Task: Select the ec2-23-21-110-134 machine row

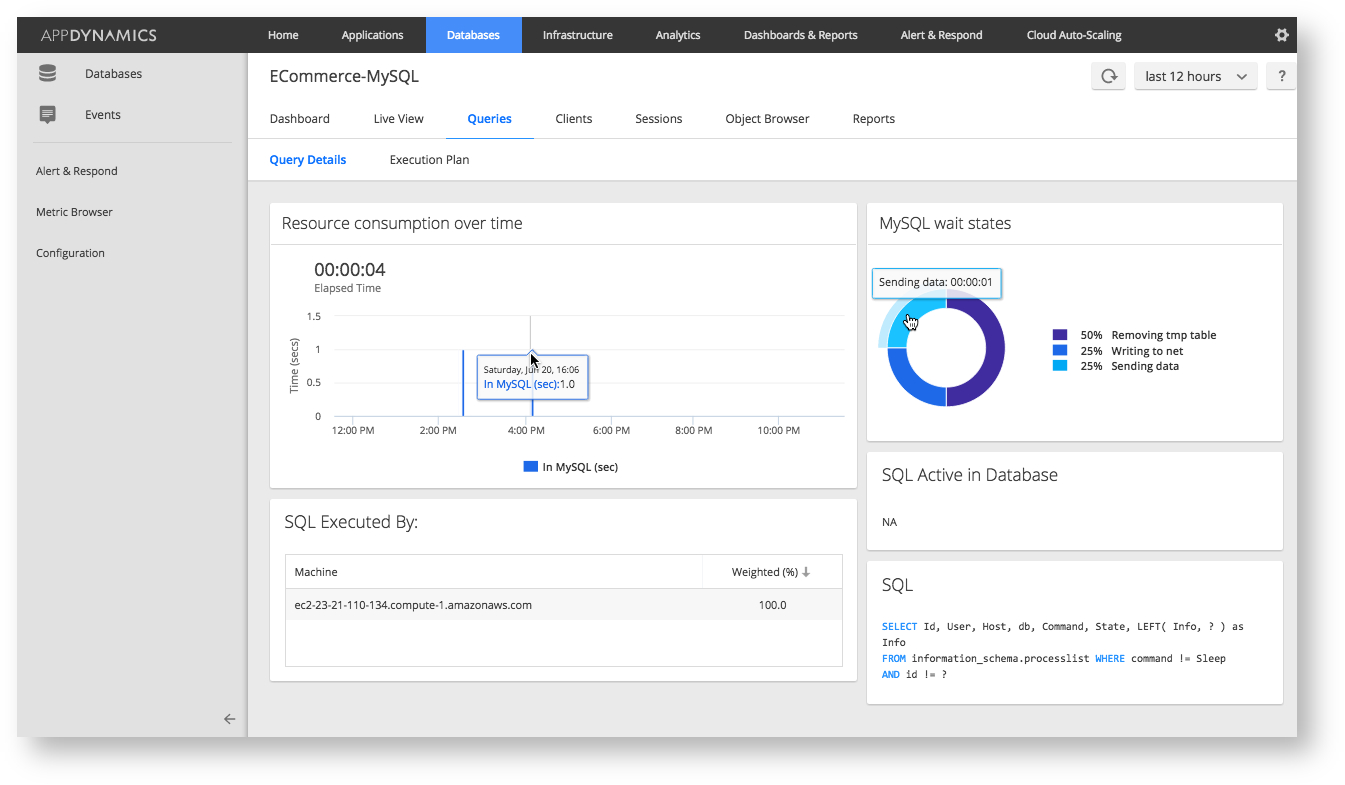Action: pyautogui.click(x=564, y=605)
